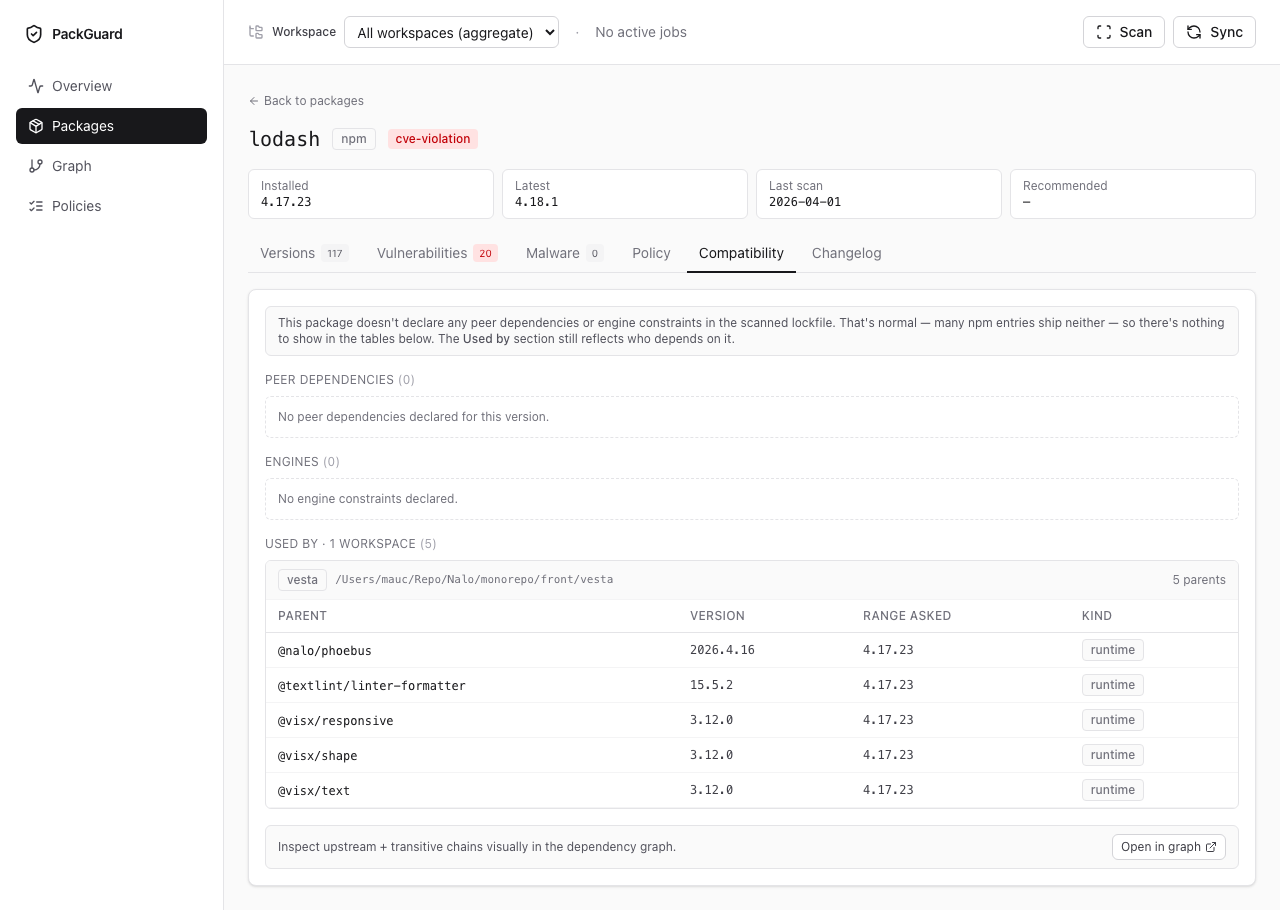
Task: Click the cve-violation badge
Action: coord(433,139)
